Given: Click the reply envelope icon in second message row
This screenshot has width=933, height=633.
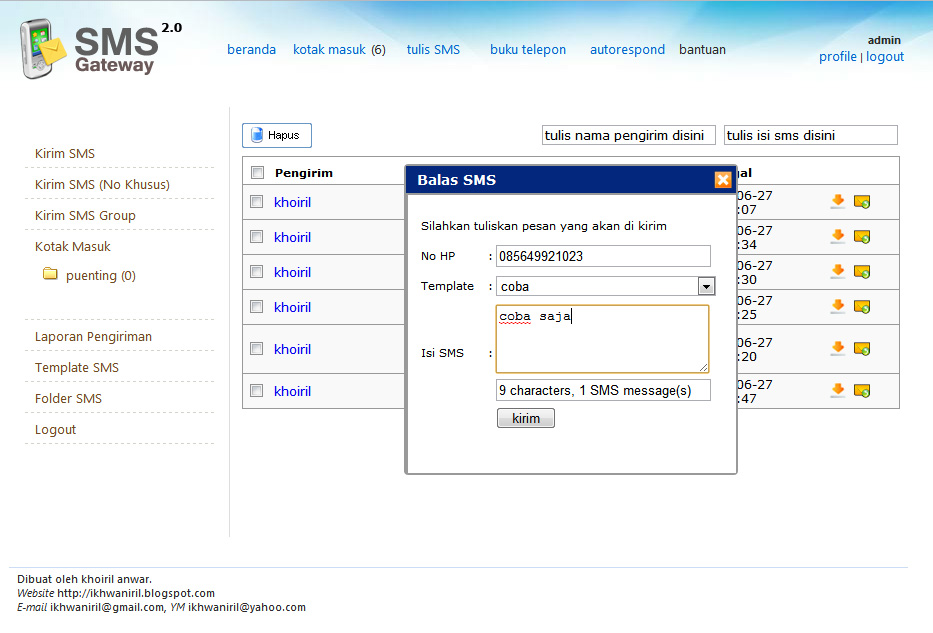Looking at the screenshot, I should 861,237.
